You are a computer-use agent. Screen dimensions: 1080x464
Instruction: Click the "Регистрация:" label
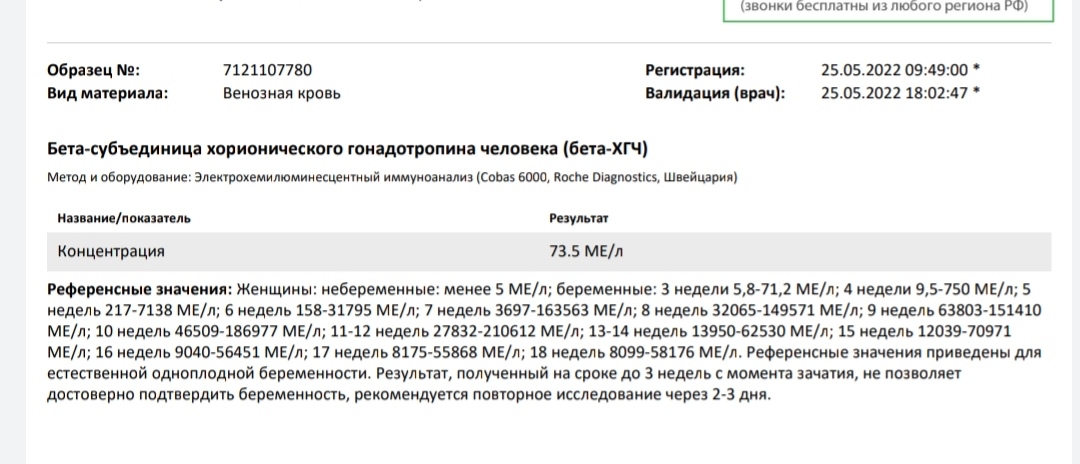click(x=696, y=70)
